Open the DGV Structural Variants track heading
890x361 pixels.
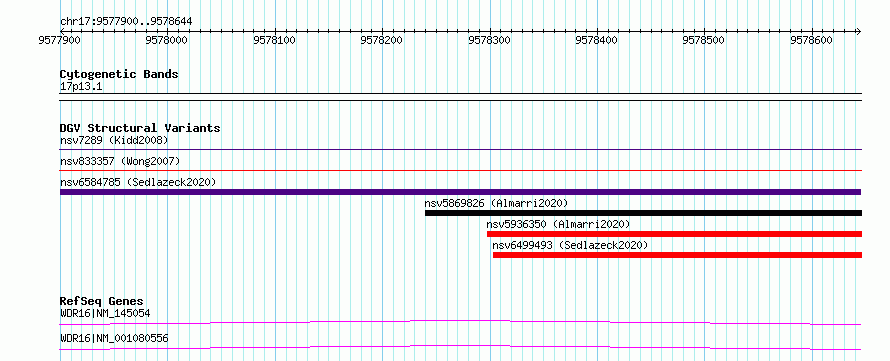coord(140,128)
